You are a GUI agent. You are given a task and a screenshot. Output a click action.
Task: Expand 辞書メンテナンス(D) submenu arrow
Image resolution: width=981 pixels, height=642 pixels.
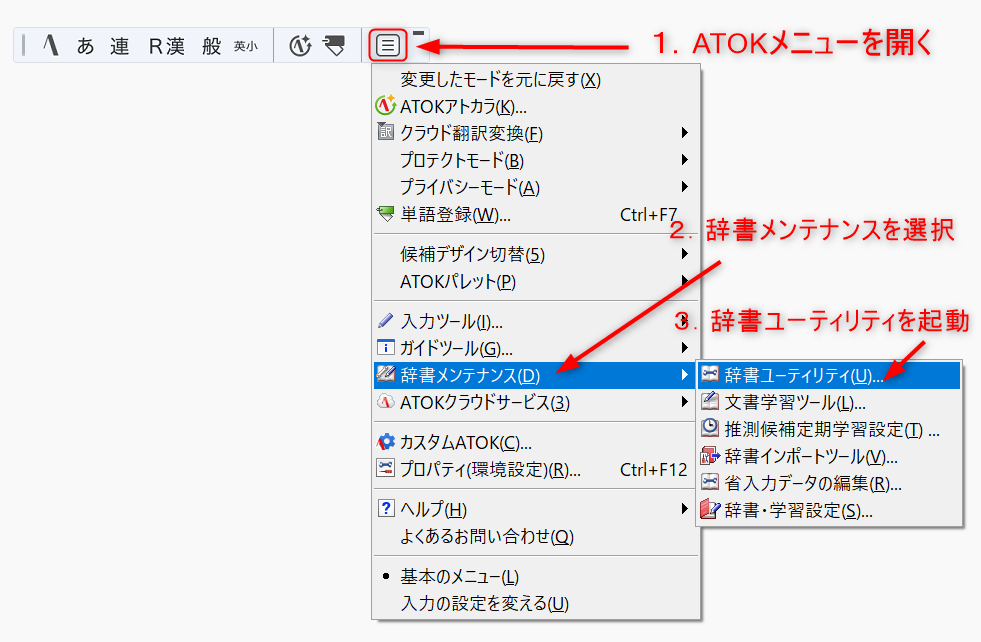684,375
